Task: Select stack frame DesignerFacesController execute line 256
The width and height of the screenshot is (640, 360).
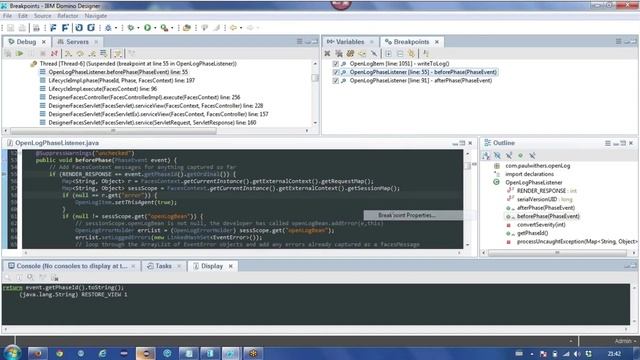Action: 144,97
